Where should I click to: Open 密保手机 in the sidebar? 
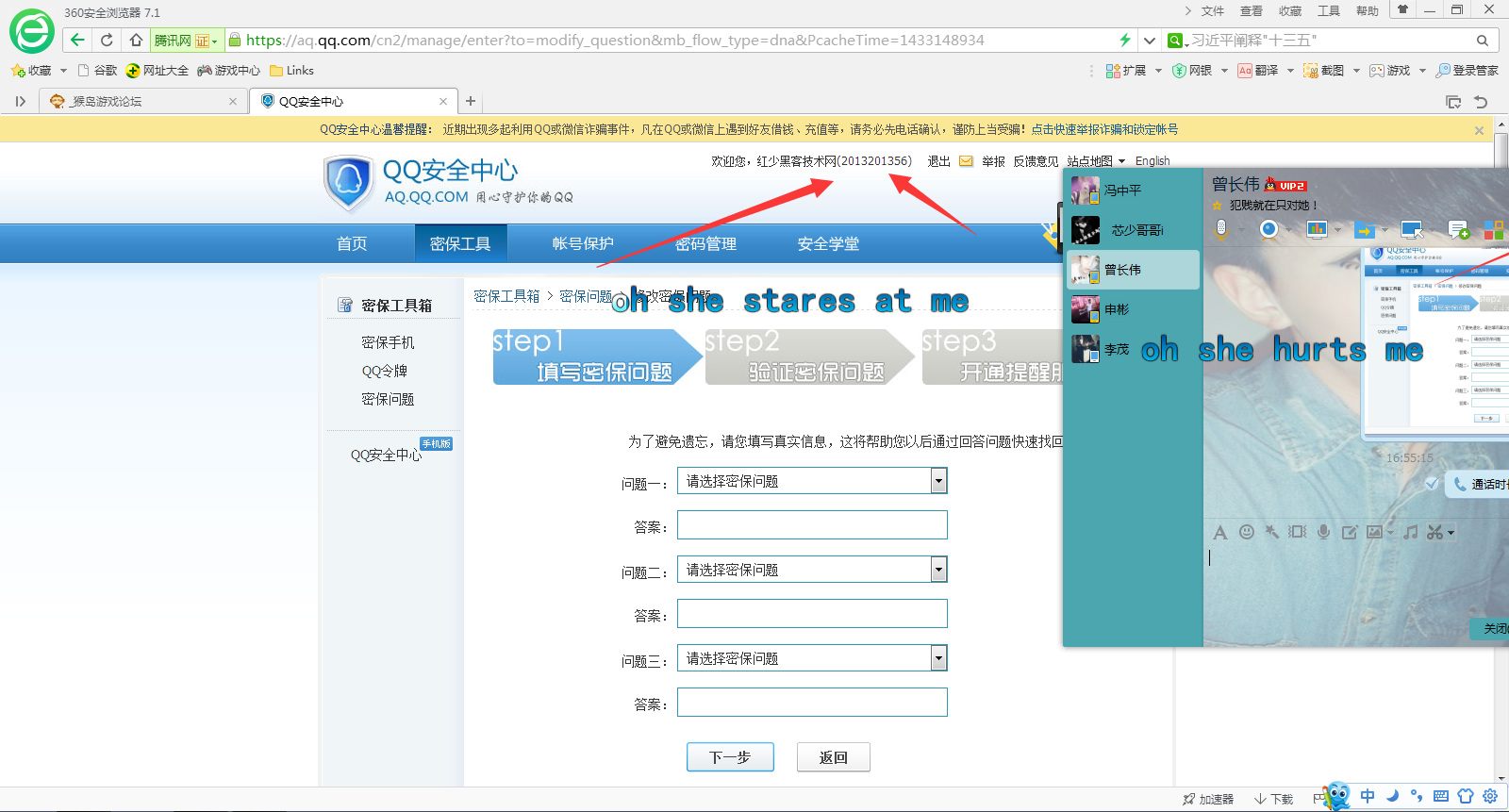click(388, 342)
